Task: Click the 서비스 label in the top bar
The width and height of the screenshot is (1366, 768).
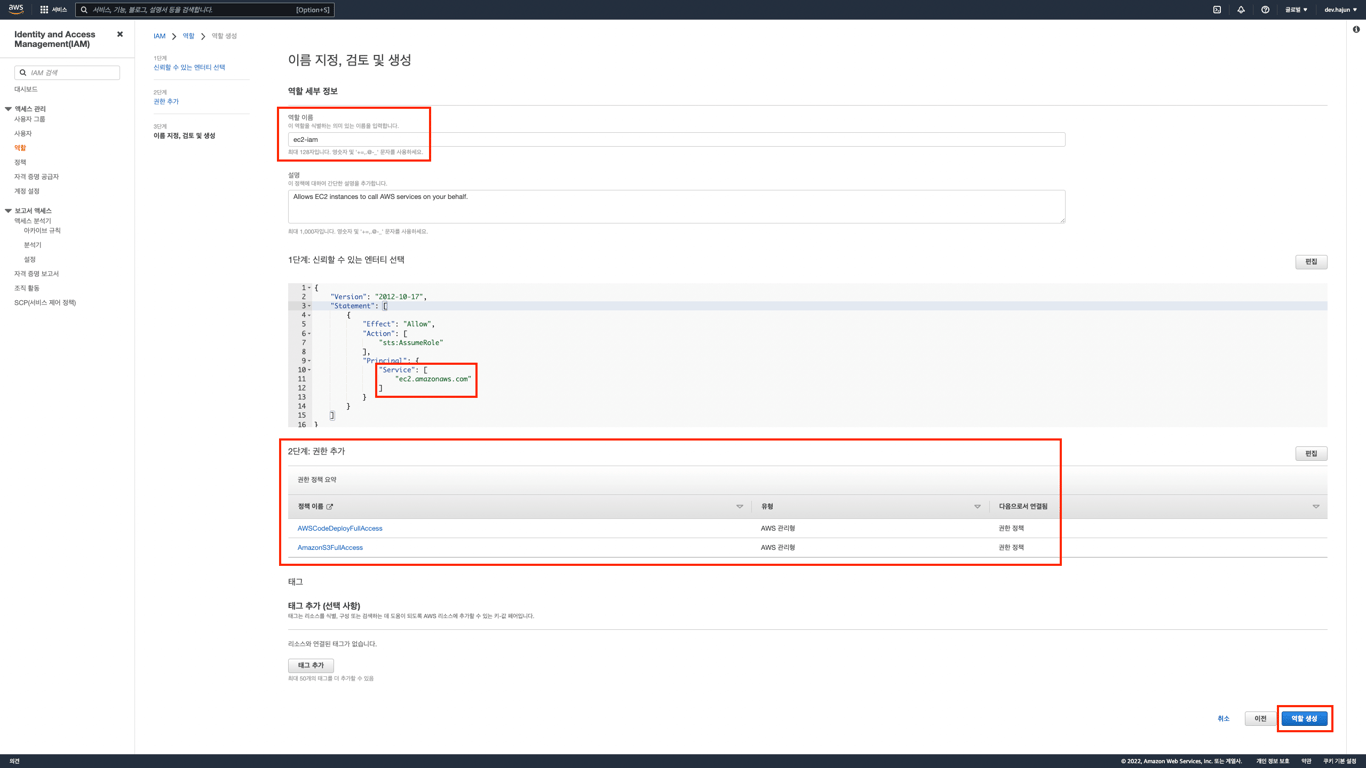Action: pyautogui.click(x=60, y=10)
